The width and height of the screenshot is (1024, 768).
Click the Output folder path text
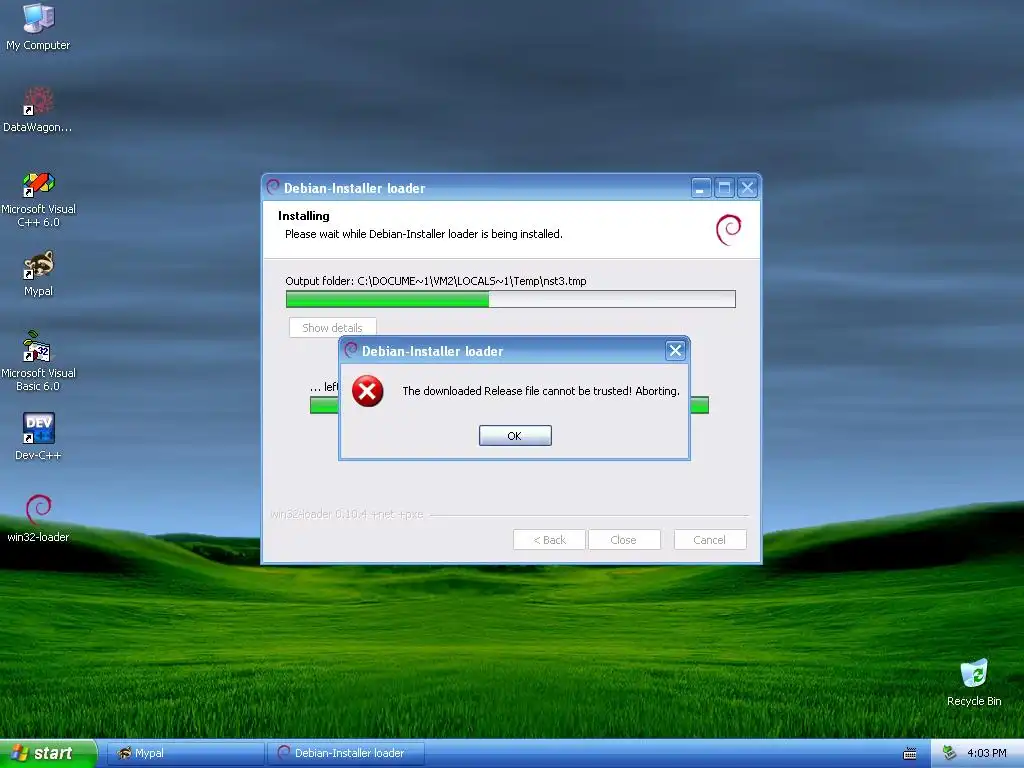436,281
